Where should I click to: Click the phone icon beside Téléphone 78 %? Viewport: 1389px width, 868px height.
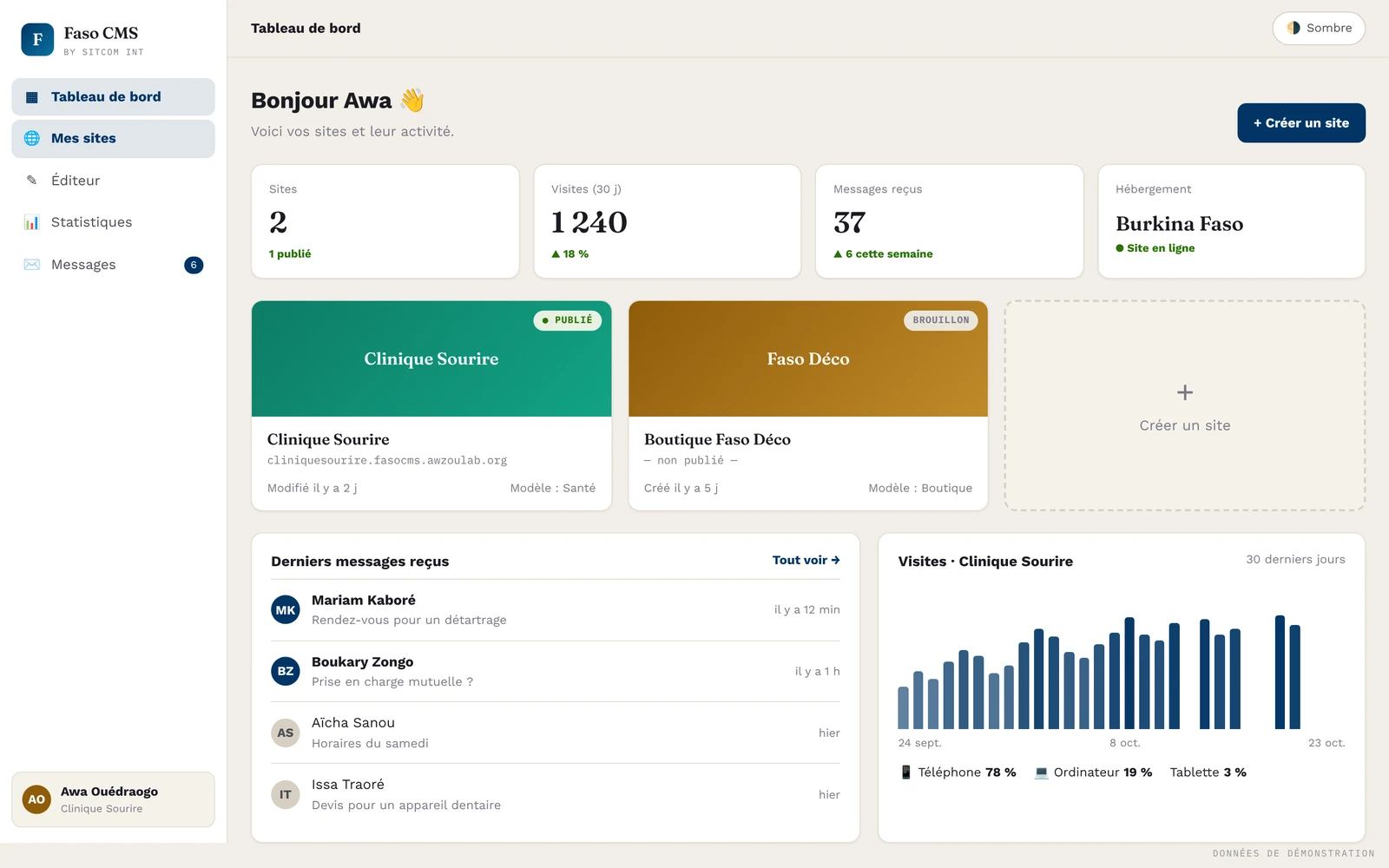[906, 772]
